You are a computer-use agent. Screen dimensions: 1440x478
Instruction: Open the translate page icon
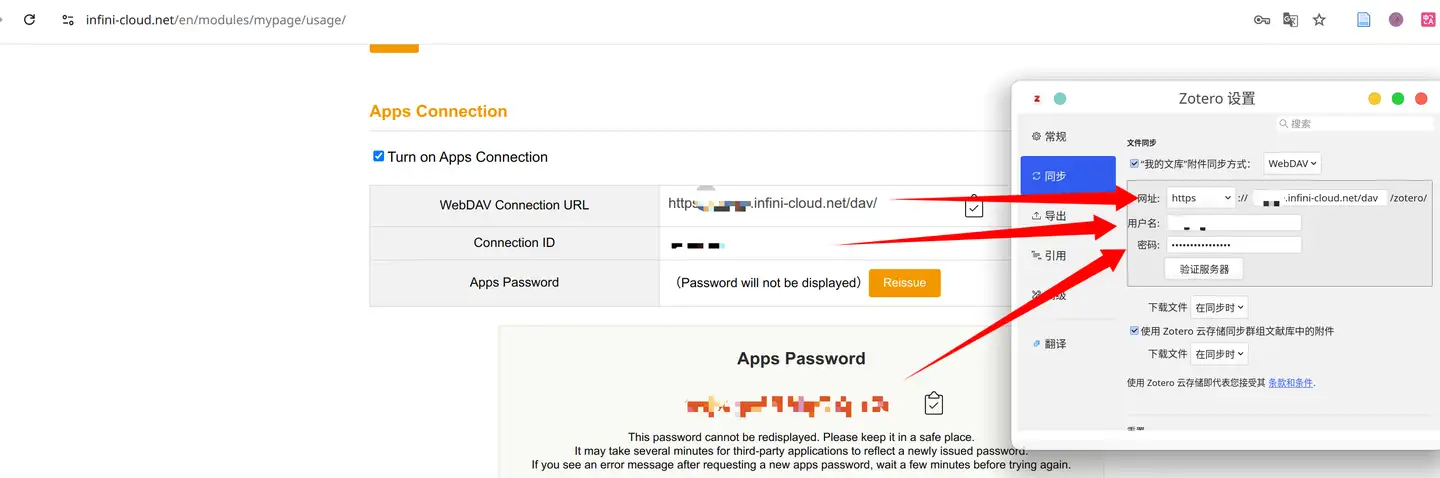(1290, 19)
